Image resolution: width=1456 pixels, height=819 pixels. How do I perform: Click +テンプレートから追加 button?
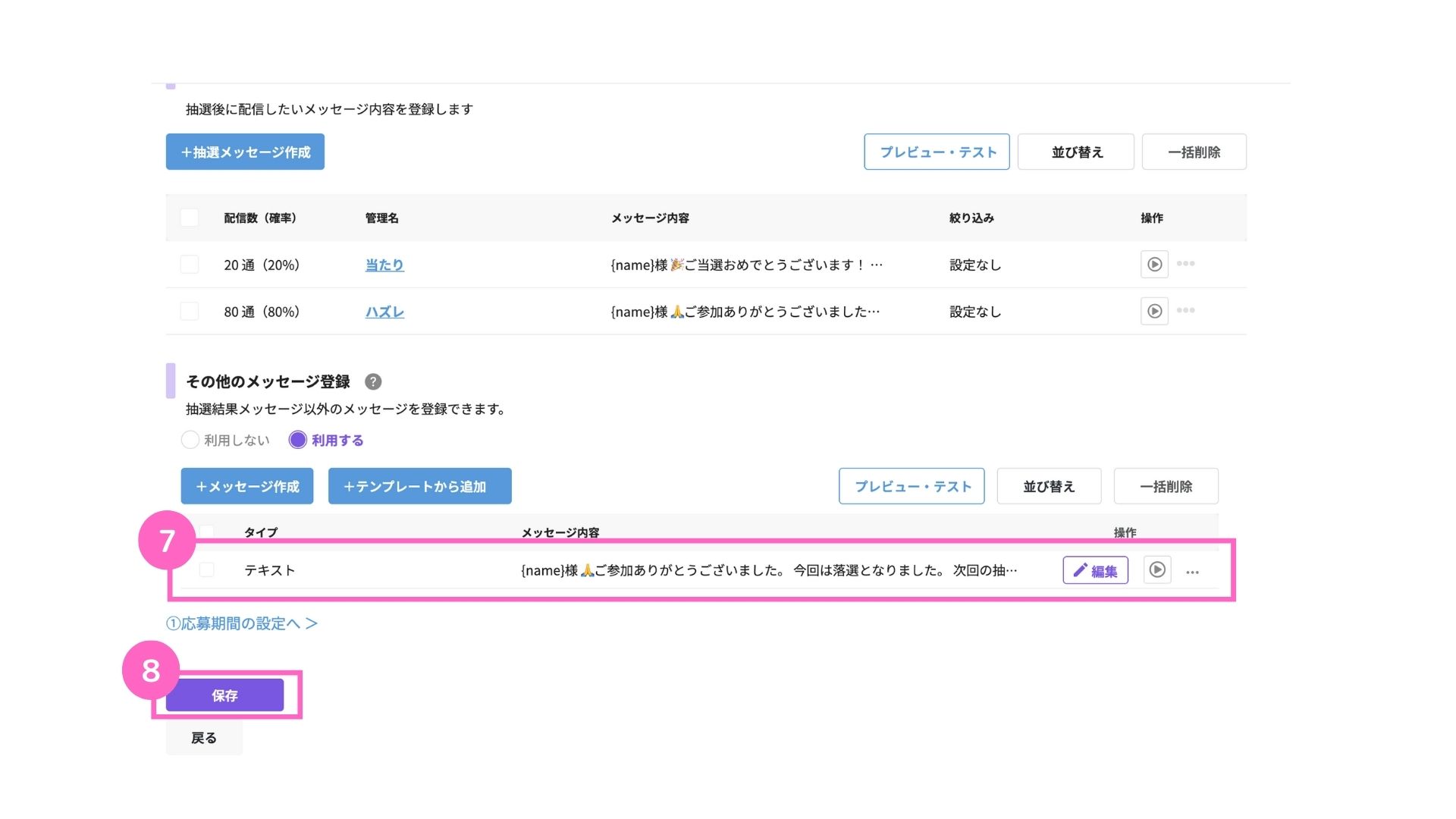point(420,486)
